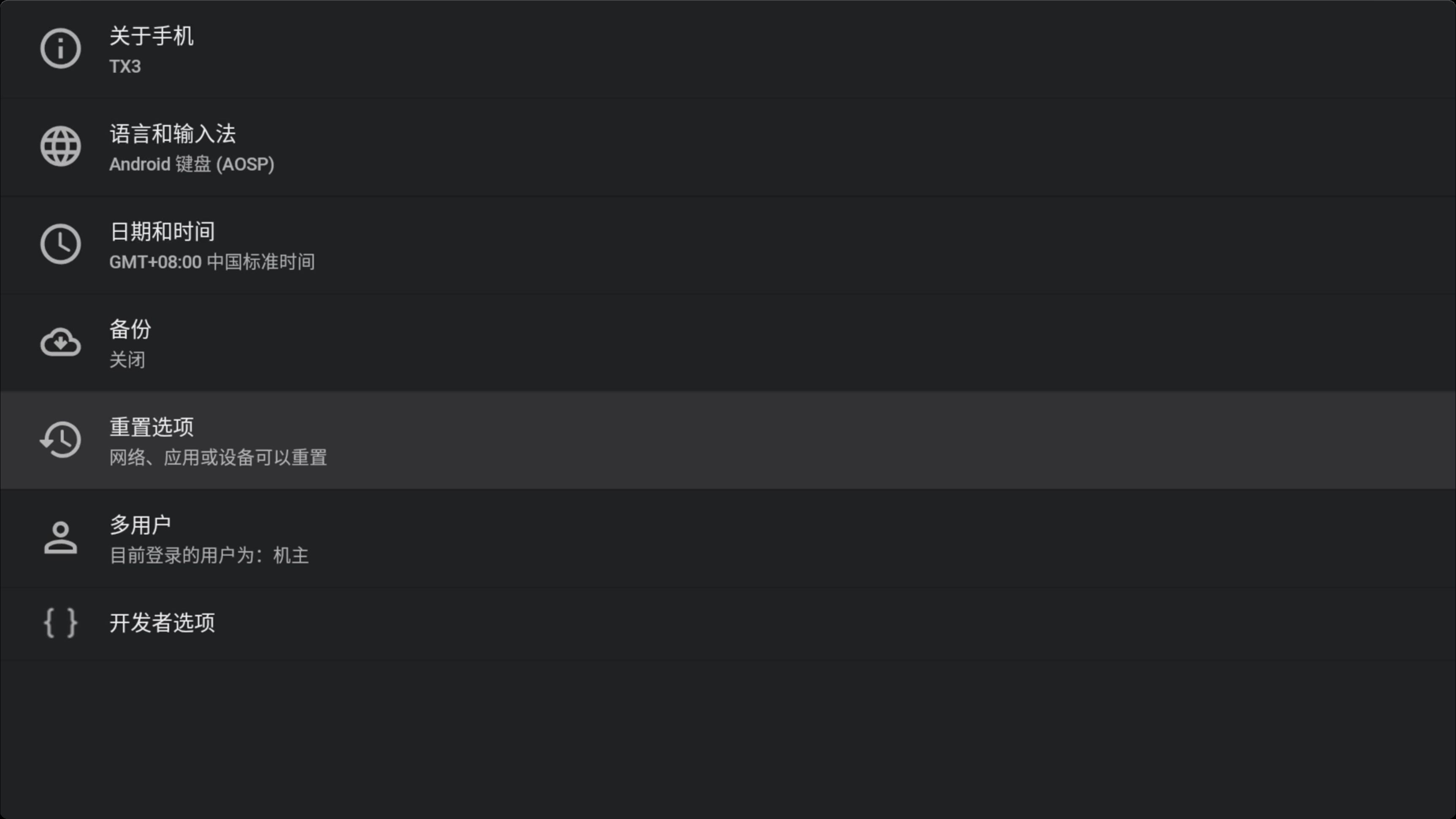
Task: Open the 关于手机 settings entry
Action: pos(728,49)
